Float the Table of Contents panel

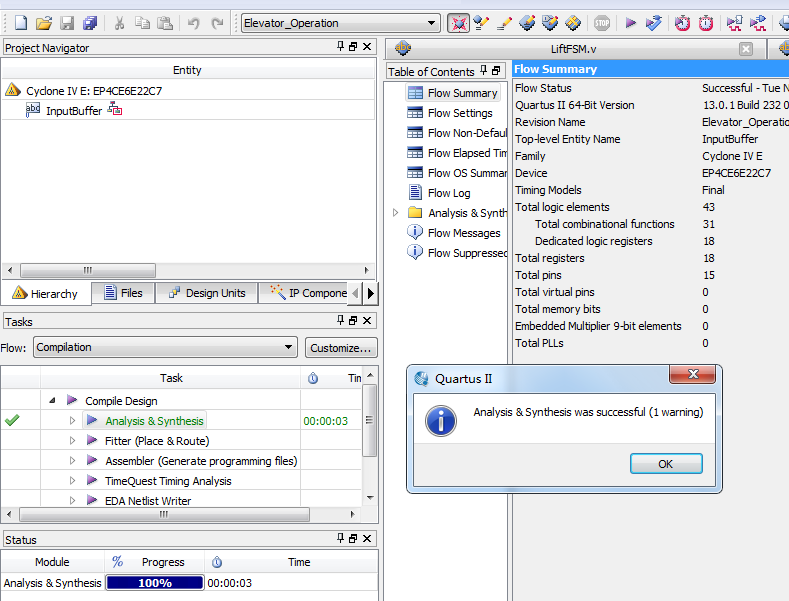pyautogui.click(x=496, y=70)
